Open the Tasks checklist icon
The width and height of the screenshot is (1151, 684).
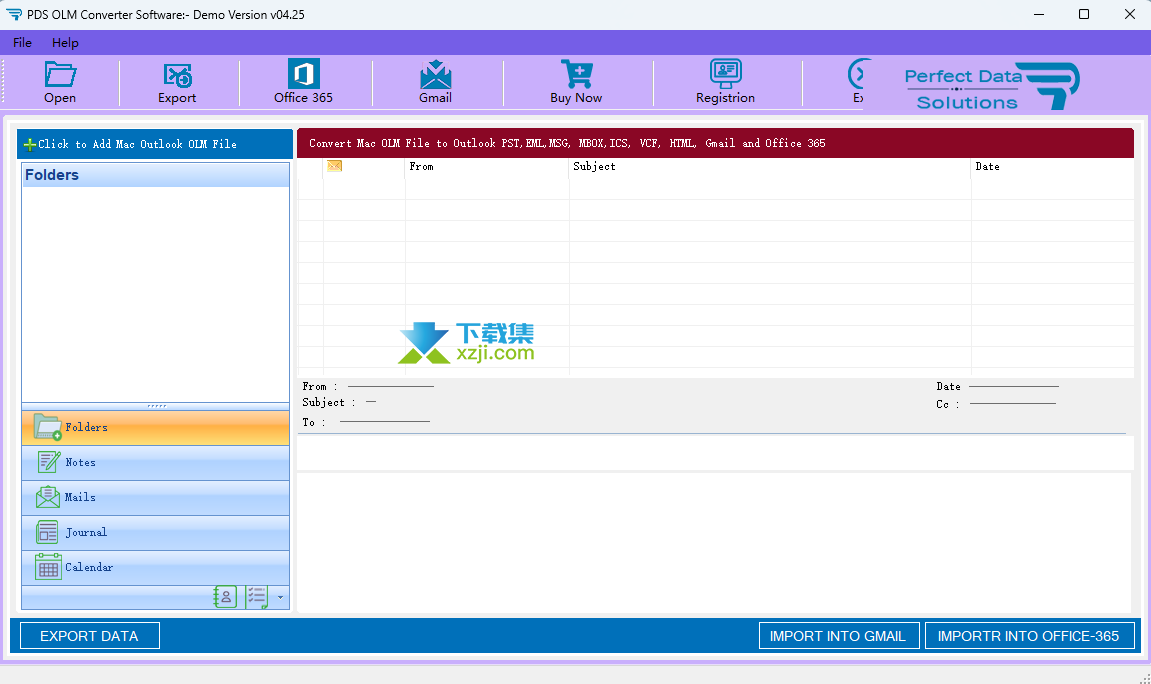[257, 597]
